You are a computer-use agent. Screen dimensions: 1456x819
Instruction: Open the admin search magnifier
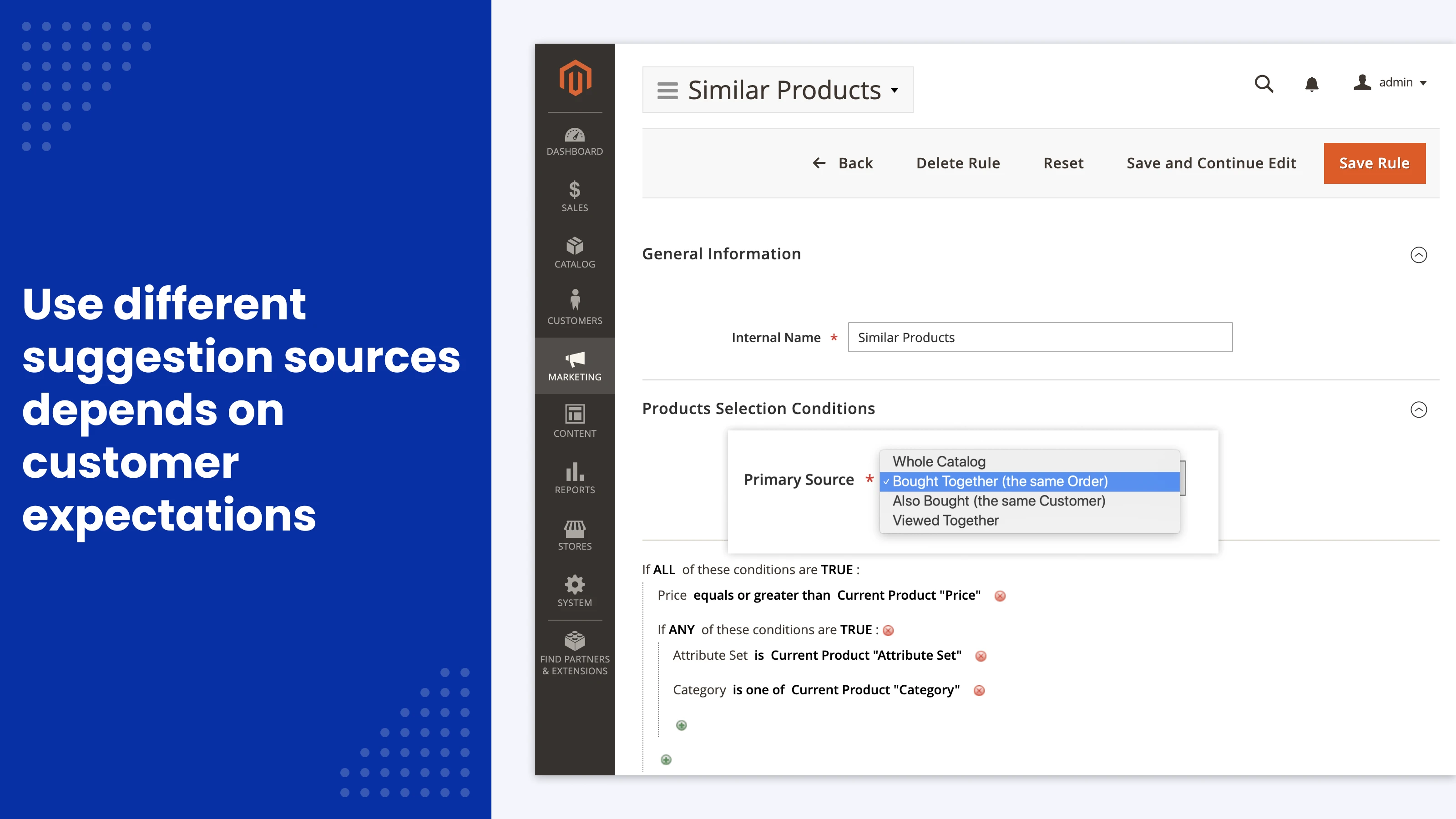point(1264,84)
